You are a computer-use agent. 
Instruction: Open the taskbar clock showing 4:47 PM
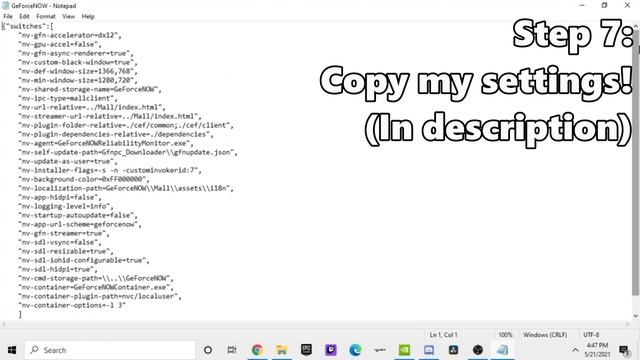pyautogui.click(x=598, y=350)
